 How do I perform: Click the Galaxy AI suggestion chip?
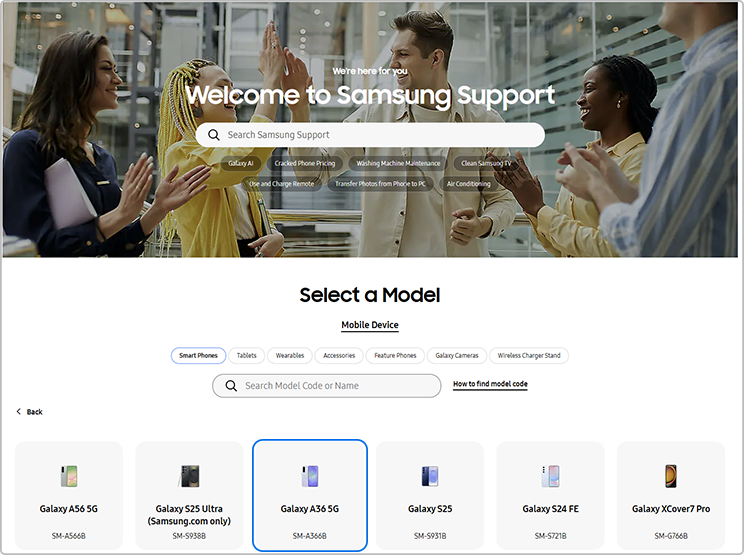(x=241, y=163)
